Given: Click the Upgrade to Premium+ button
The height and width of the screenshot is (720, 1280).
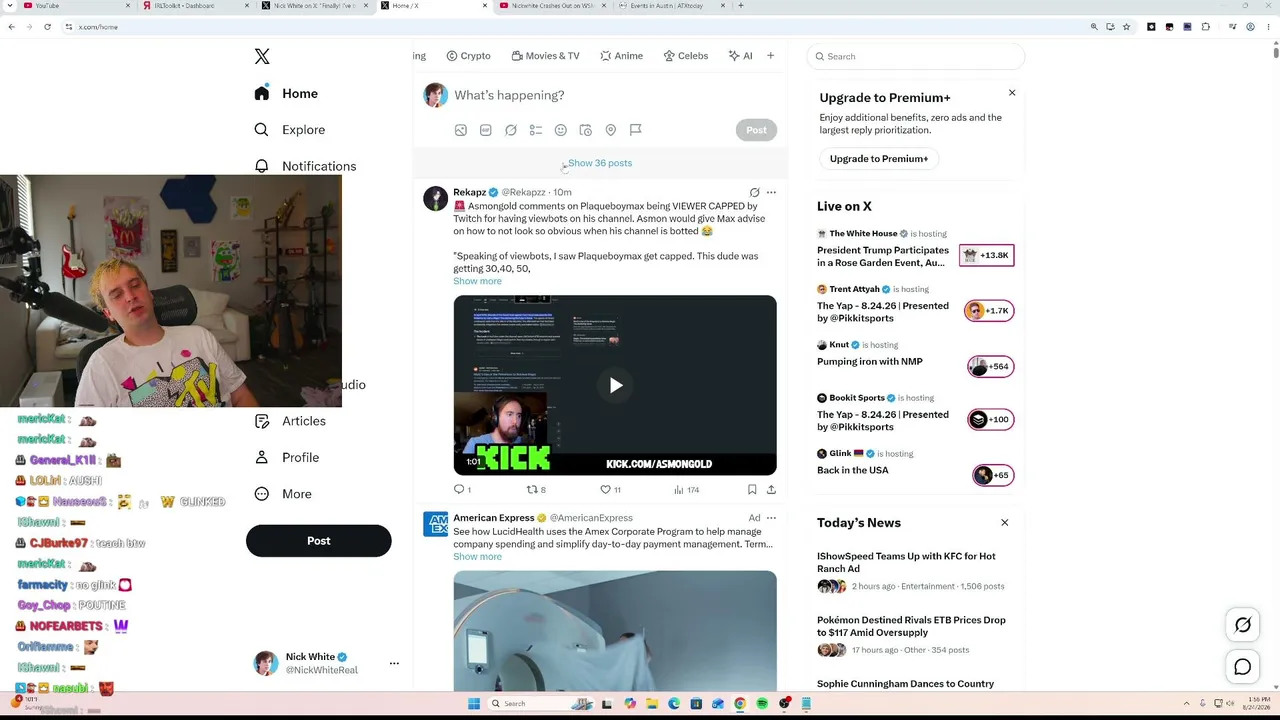Looking at the screenshot, I should [x=879, y=159].
